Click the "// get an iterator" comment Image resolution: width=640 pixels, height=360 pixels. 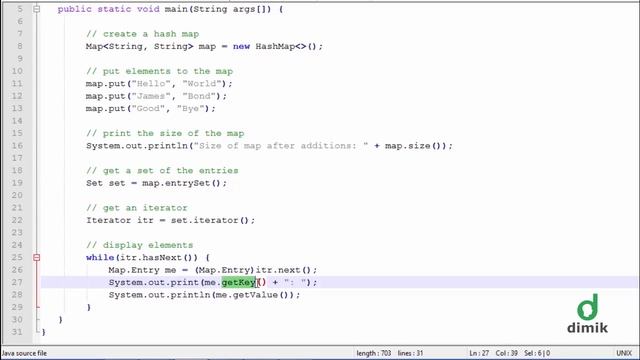[x=137, y=208]
